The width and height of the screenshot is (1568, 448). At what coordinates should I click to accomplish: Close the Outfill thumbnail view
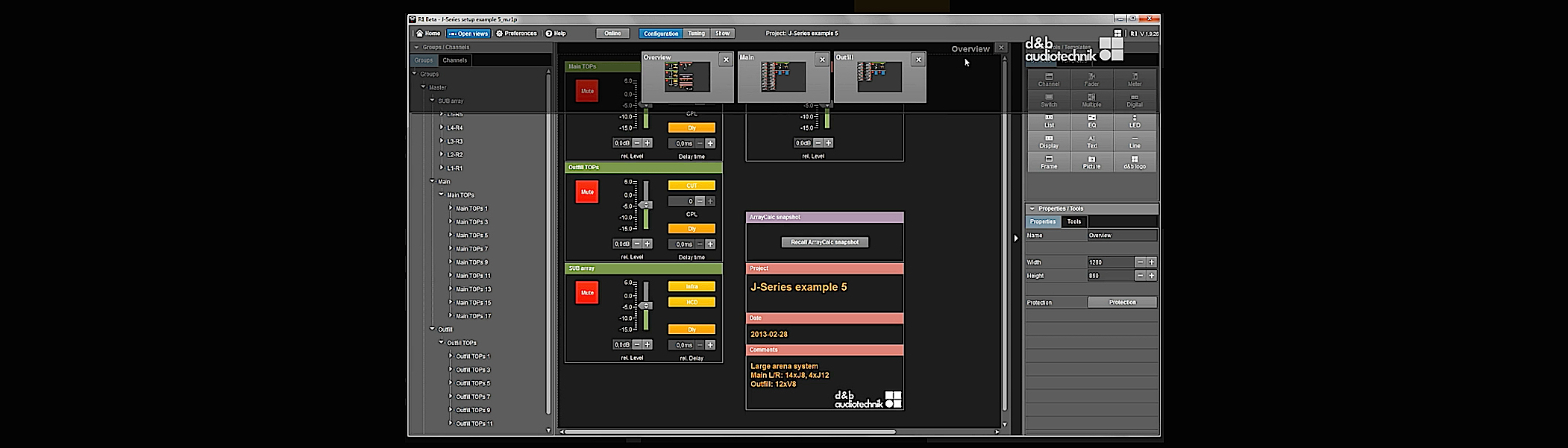[918, 60]
